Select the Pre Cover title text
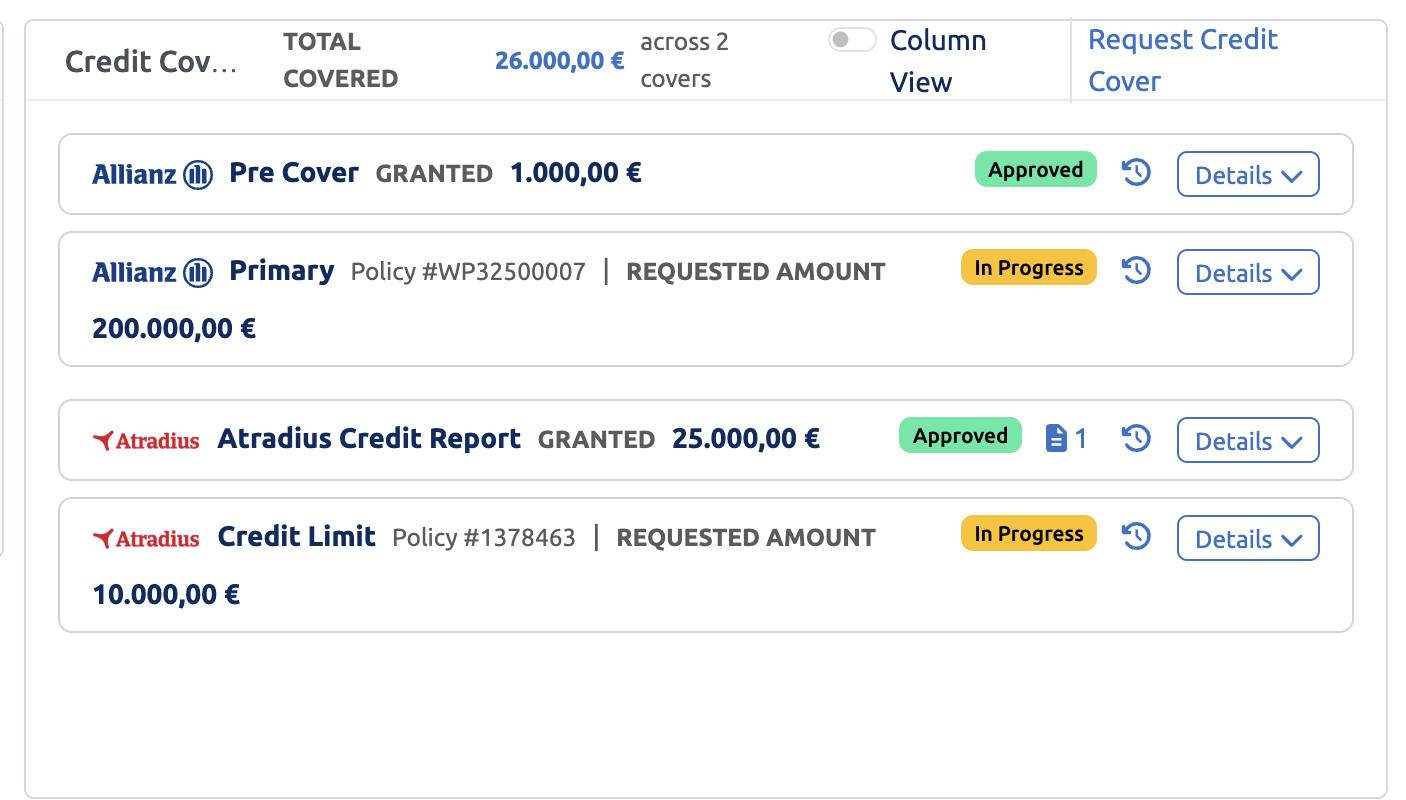The width and height of the screenshot is (1406, 800). pos(294,172)
